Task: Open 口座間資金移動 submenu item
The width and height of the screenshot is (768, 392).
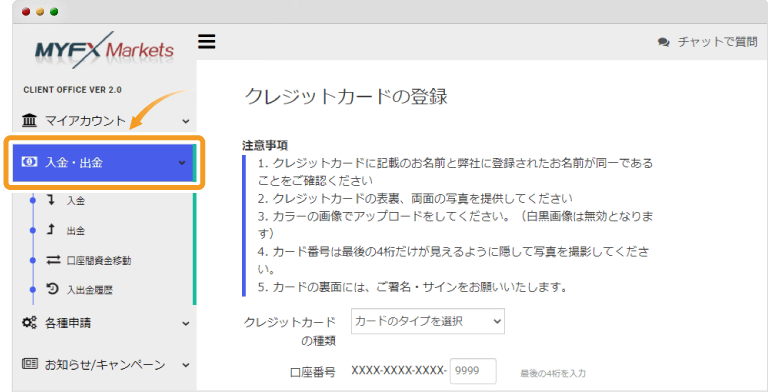Action: tap(98, 260)
